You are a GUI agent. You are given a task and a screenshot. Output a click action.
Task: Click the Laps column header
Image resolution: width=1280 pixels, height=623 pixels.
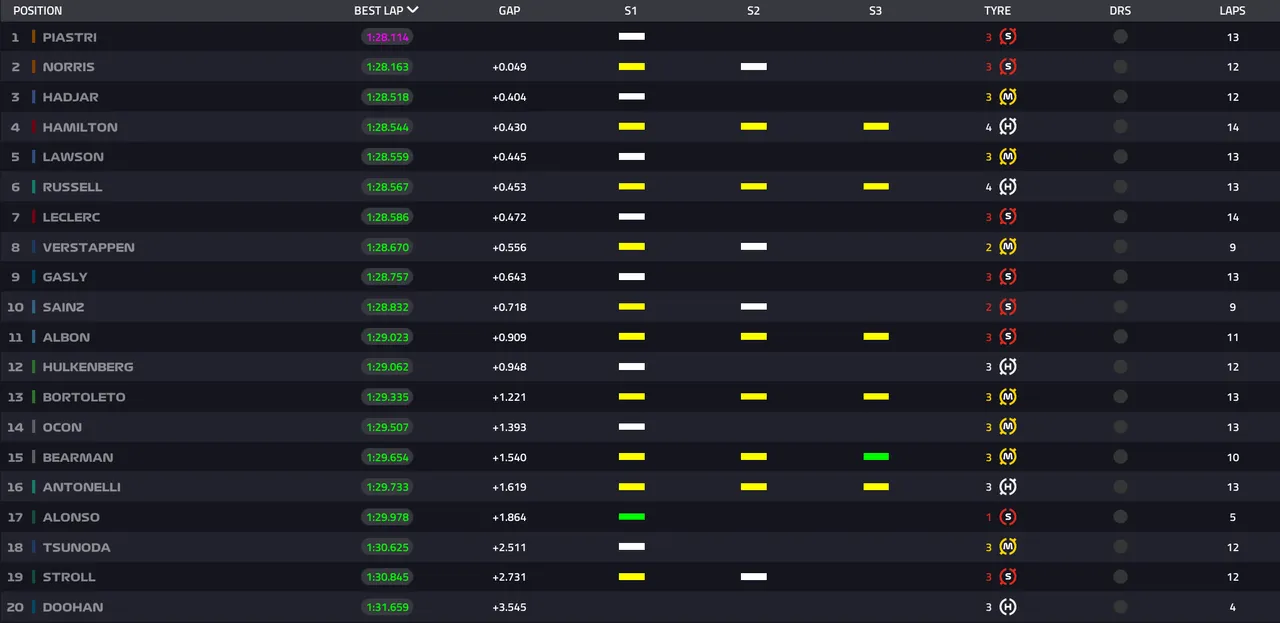(x=1233, y=11)
